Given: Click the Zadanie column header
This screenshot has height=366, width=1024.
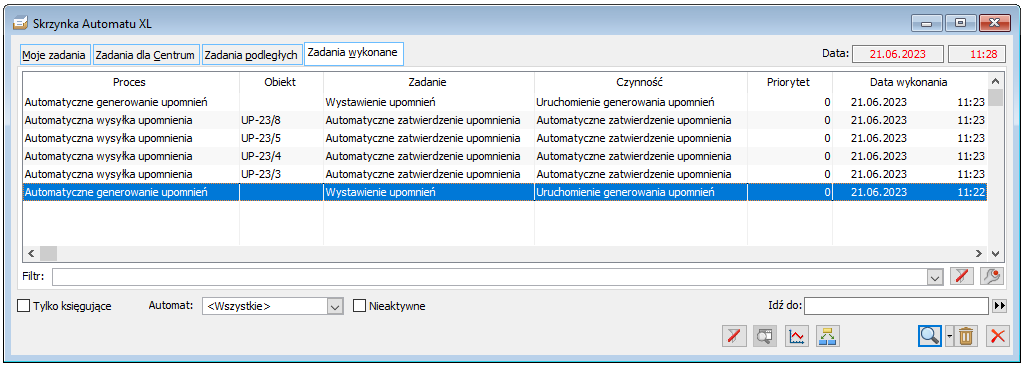Looking at the screenshot, I should 428,82.
